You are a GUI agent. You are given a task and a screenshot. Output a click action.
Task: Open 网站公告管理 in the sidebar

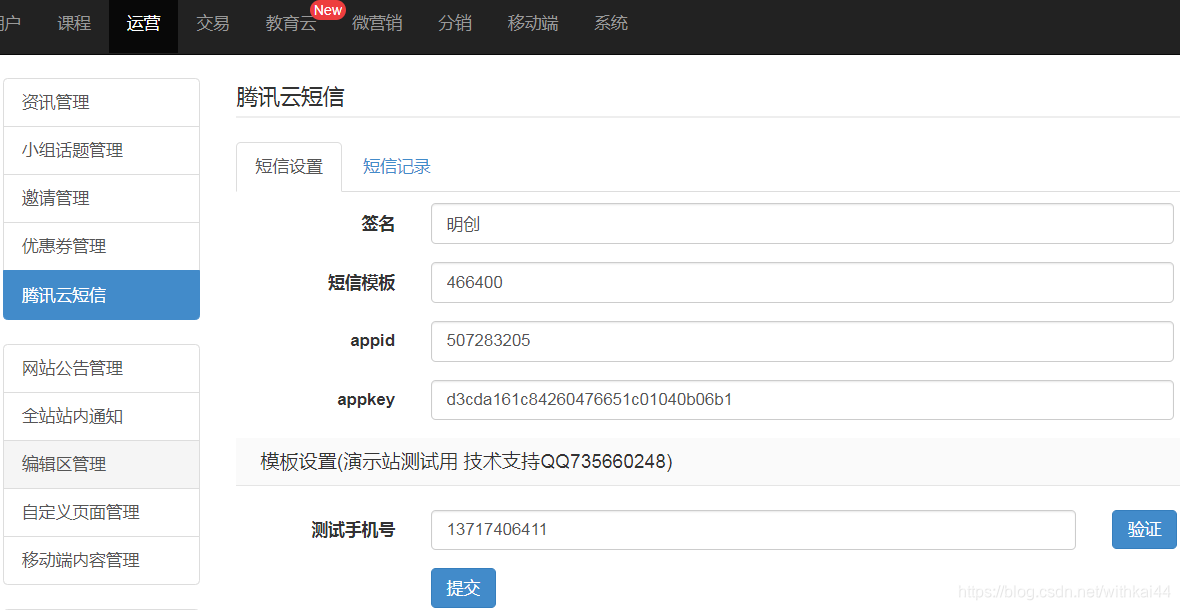(102, 369)
